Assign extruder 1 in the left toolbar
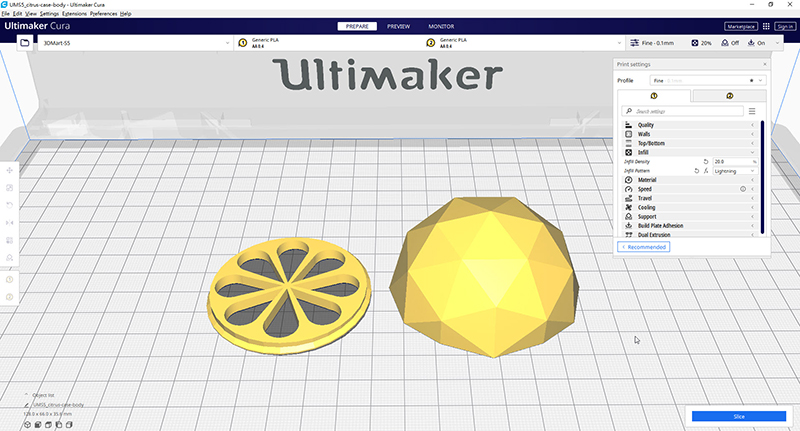Image resolution: width=800 pixels, height=431 pixels. (x=9, y=280)
